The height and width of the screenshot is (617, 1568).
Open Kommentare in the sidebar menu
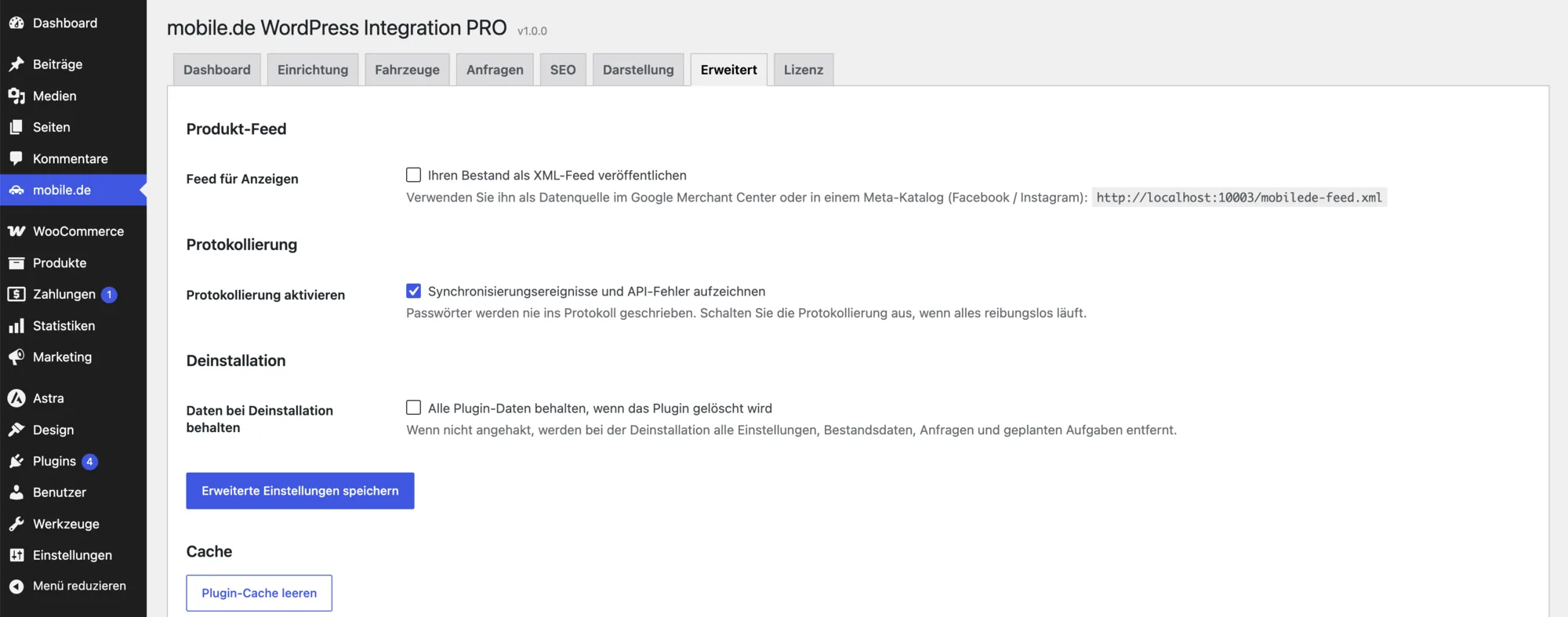(x=73, y=158)
